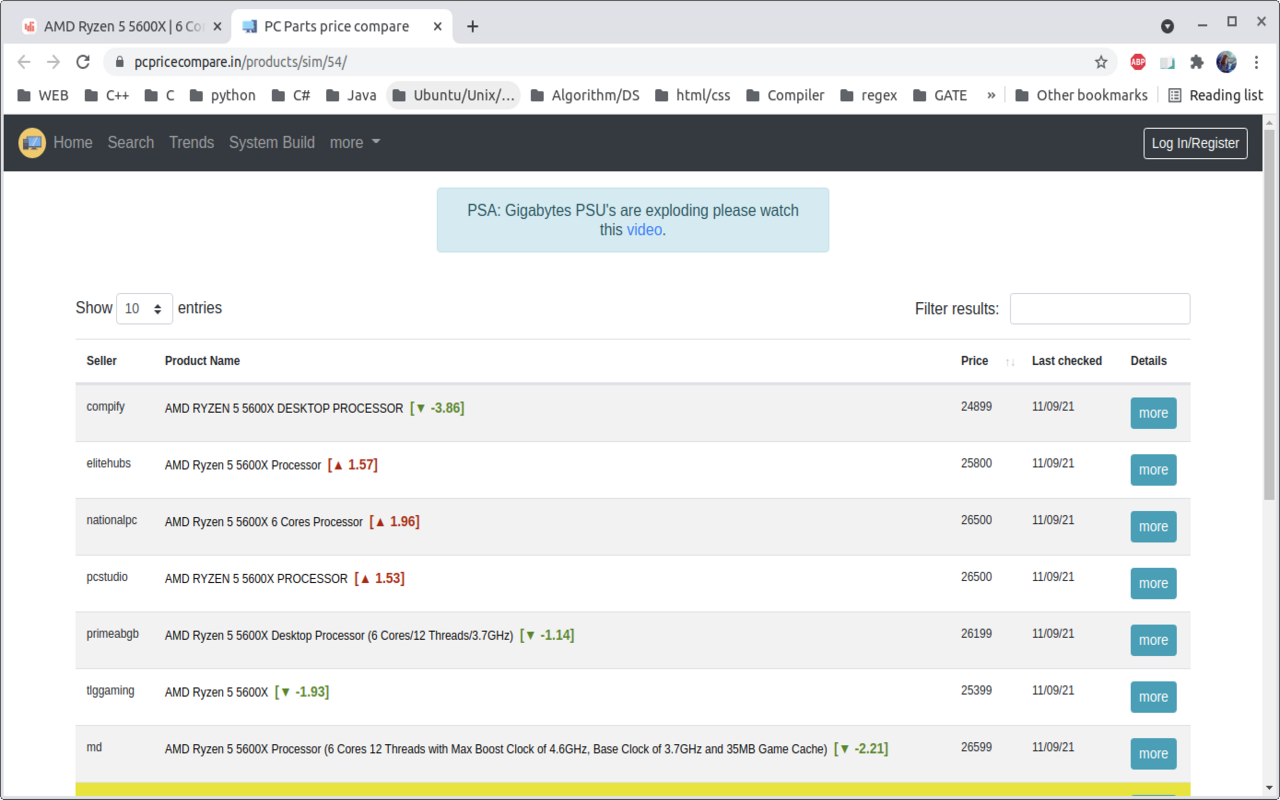Go back to the previous page
The image size is (1280, 800).
[25, 62]
